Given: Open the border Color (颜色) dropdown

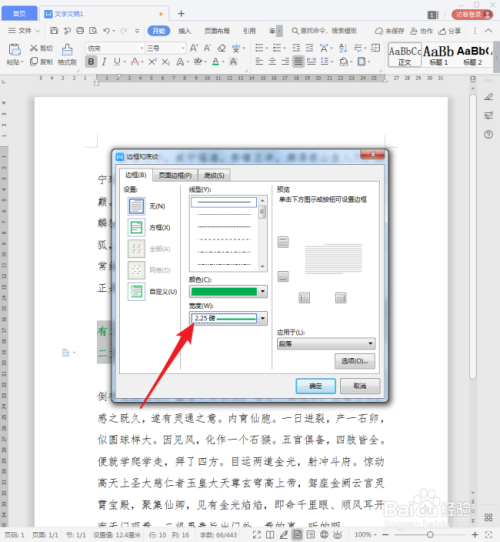Looking at the screenshot, I should (262, 291).
